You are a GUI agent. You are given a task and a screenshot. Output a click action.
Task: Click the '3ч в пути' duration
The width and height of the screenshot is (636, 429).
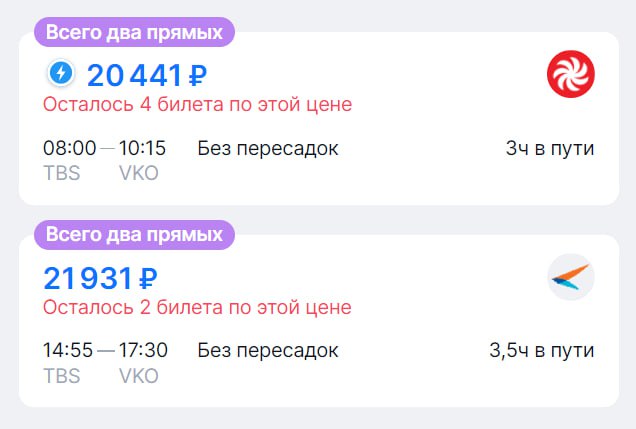coord(550,149)
